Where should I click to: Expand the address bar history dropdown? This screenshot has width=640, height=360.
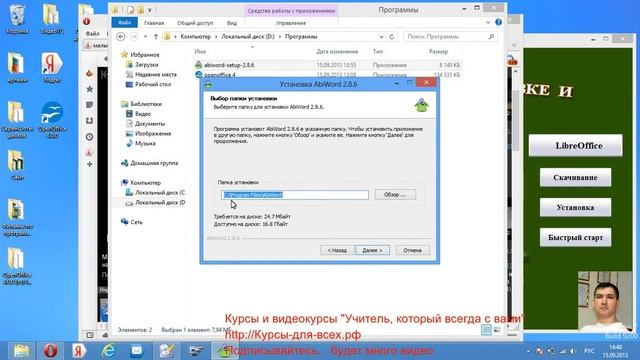(x=381, y=37)
